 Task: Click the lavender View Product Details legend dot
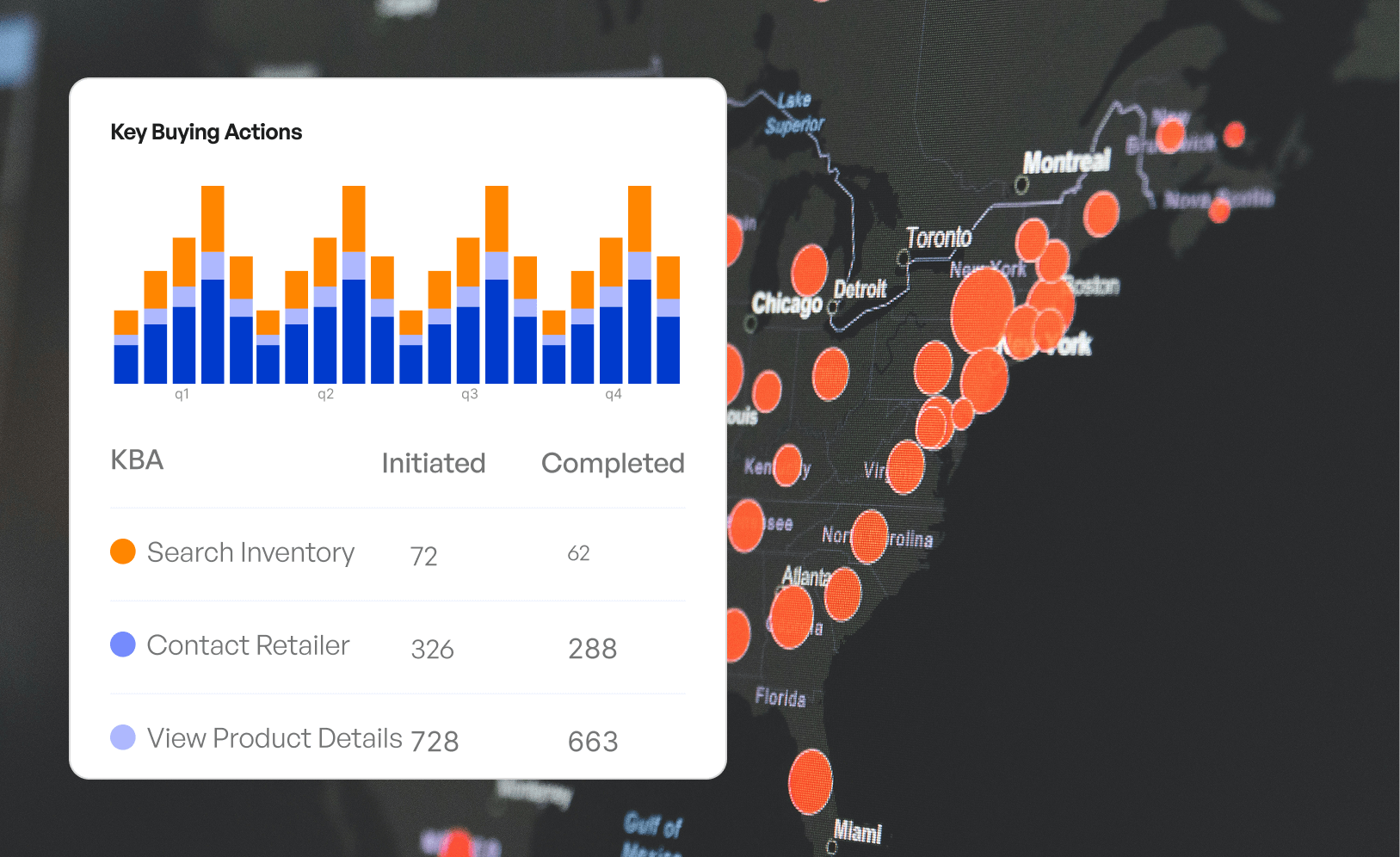pos(123,737)
